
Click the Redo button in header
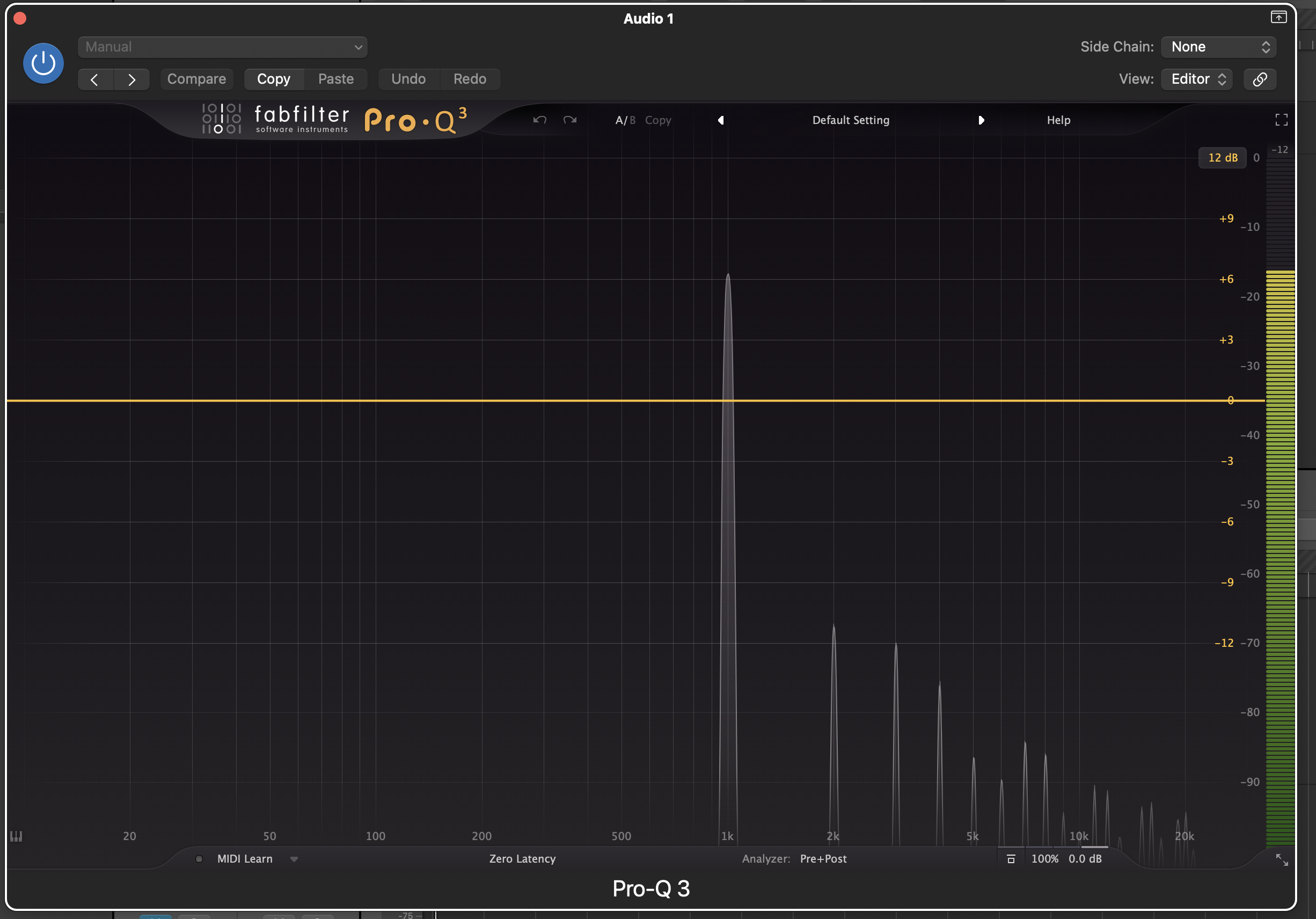tap(470, 79)
